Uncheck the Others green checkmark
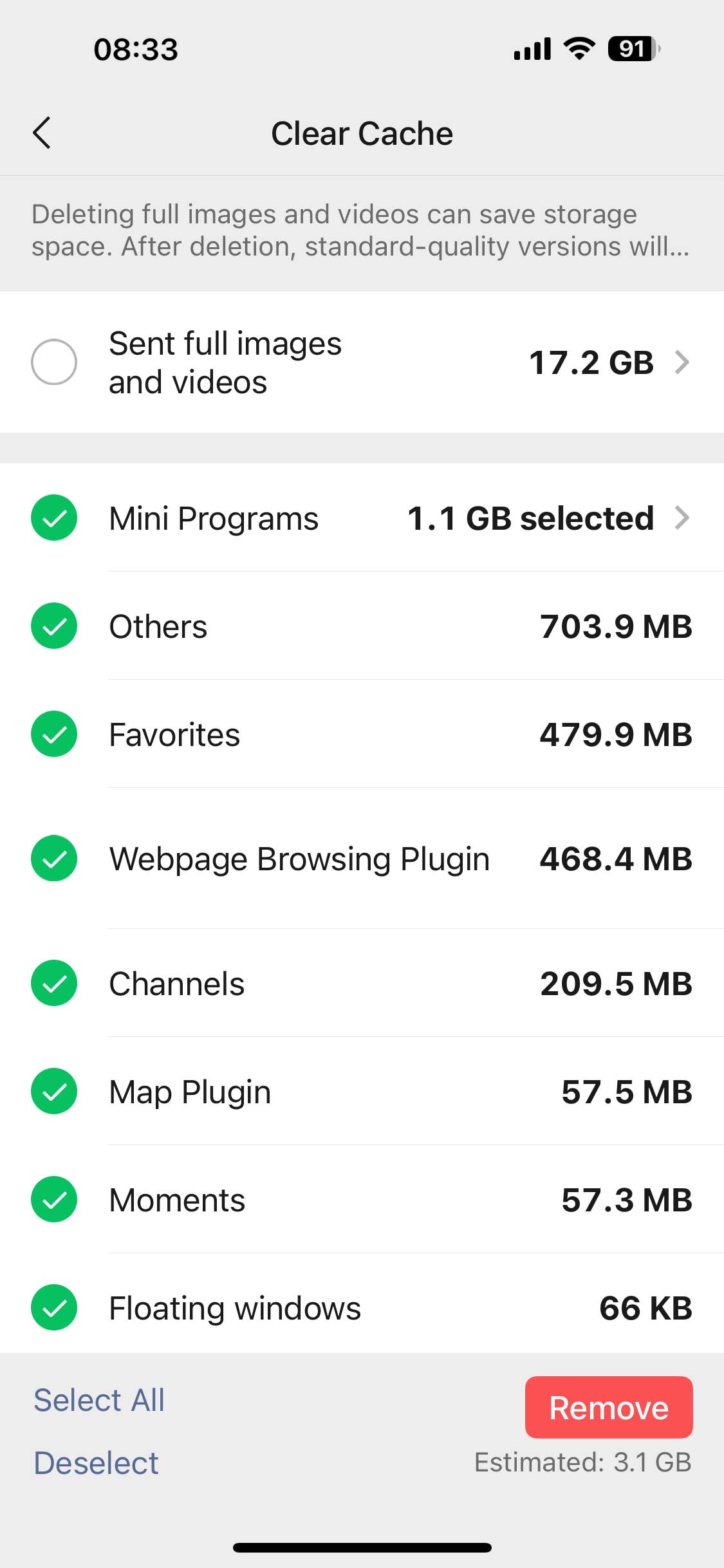This screenshot has width=724, height=1568. click(x=54, y=626)
